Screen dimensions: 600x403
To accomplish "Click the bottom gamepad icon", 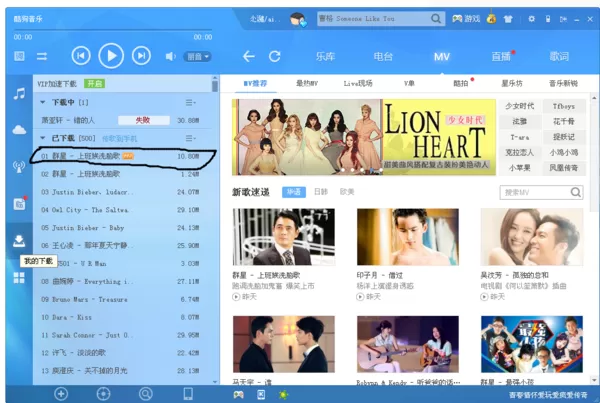I will pyautogui.click(x=238, y=394).
